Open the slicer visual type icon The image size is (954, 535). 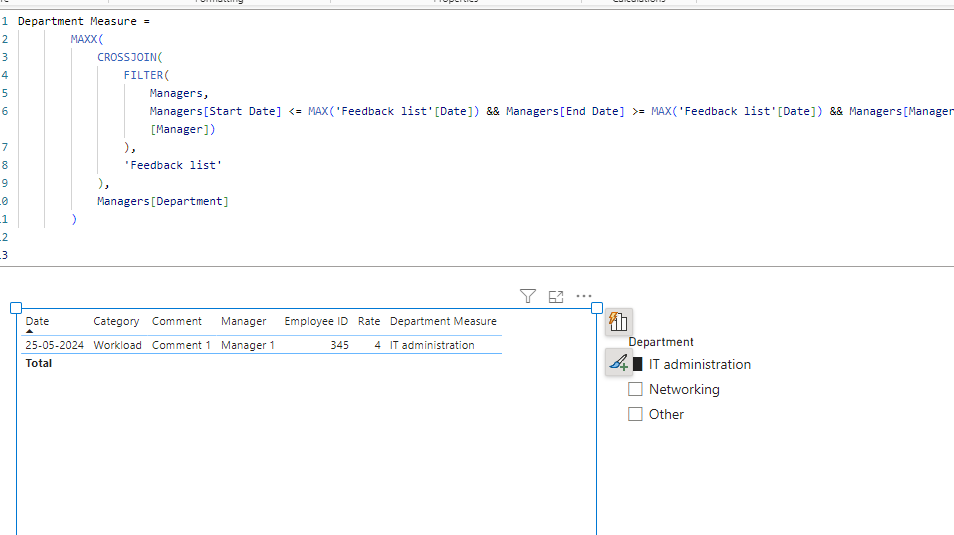click(x=618, y=321)
